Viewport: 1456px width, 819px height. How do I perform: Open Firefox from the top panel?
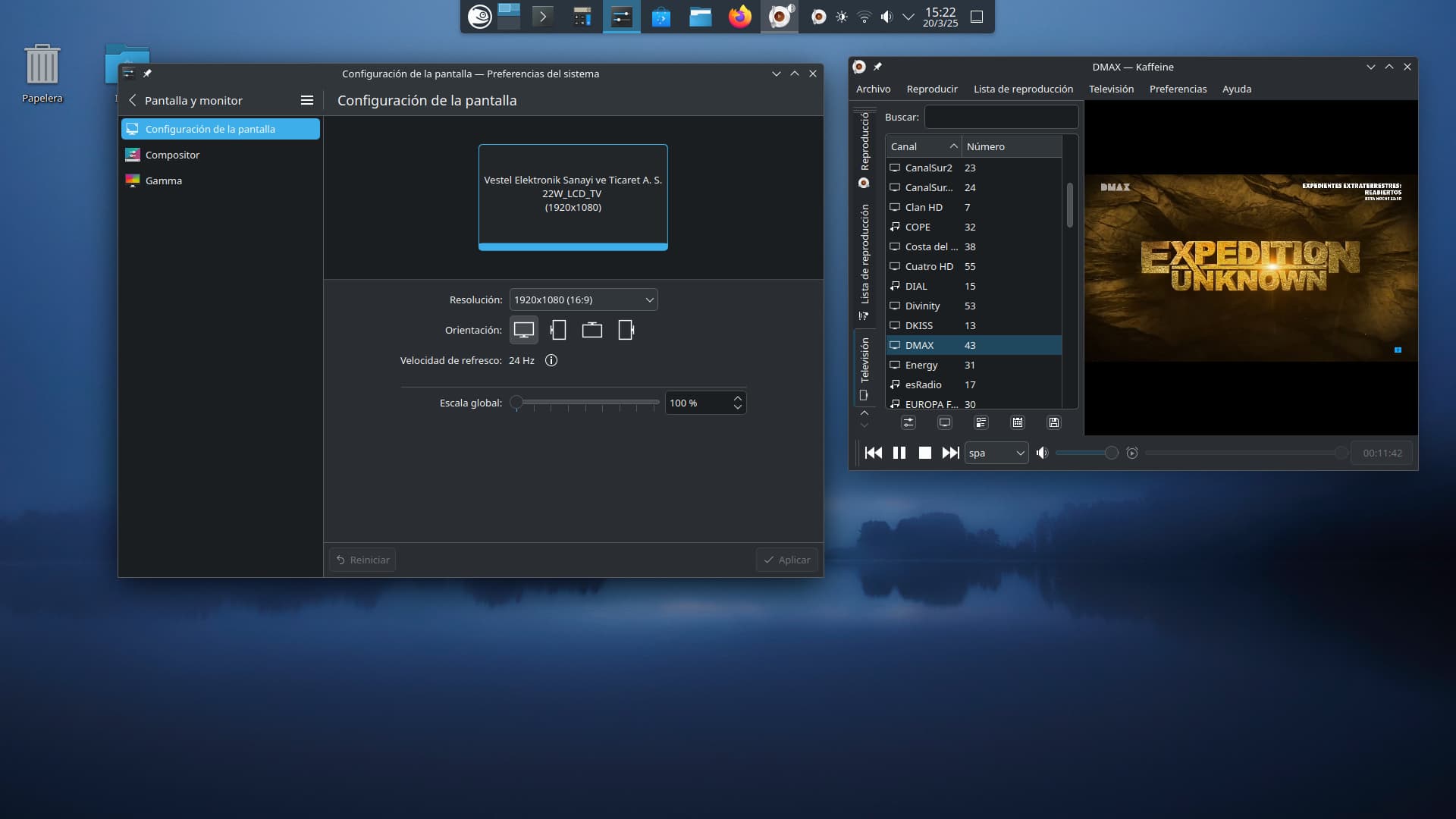739,17
